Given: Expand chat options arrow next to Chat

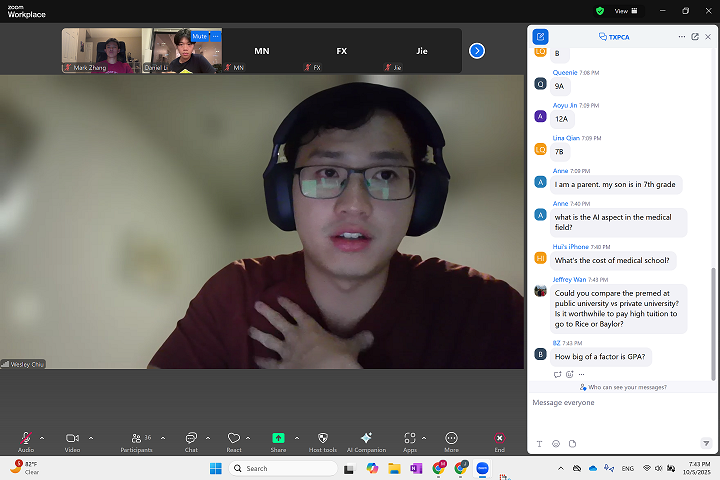Looking at the screenshot, I should [208, 438].
